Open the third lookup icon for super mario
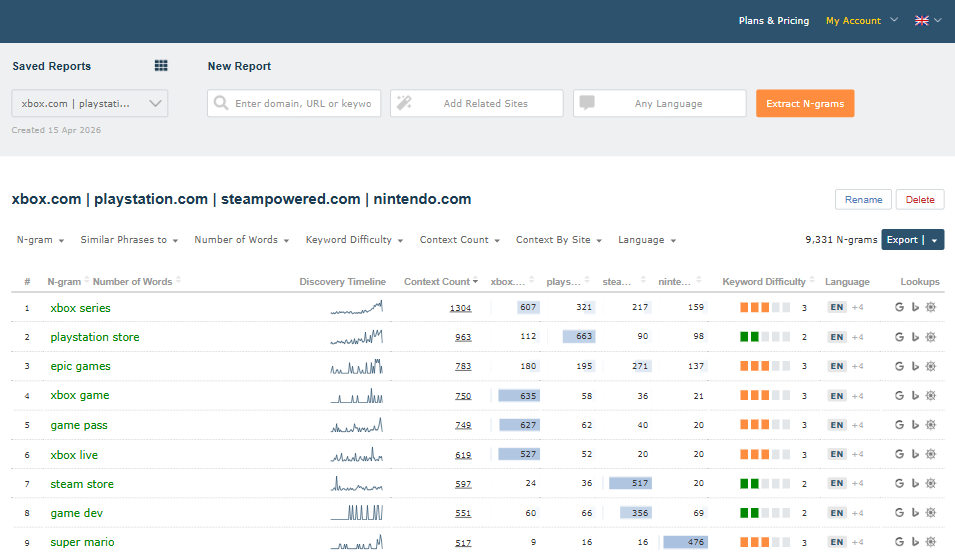The height and width of the screenshot is (555, 955). (931, 542)
